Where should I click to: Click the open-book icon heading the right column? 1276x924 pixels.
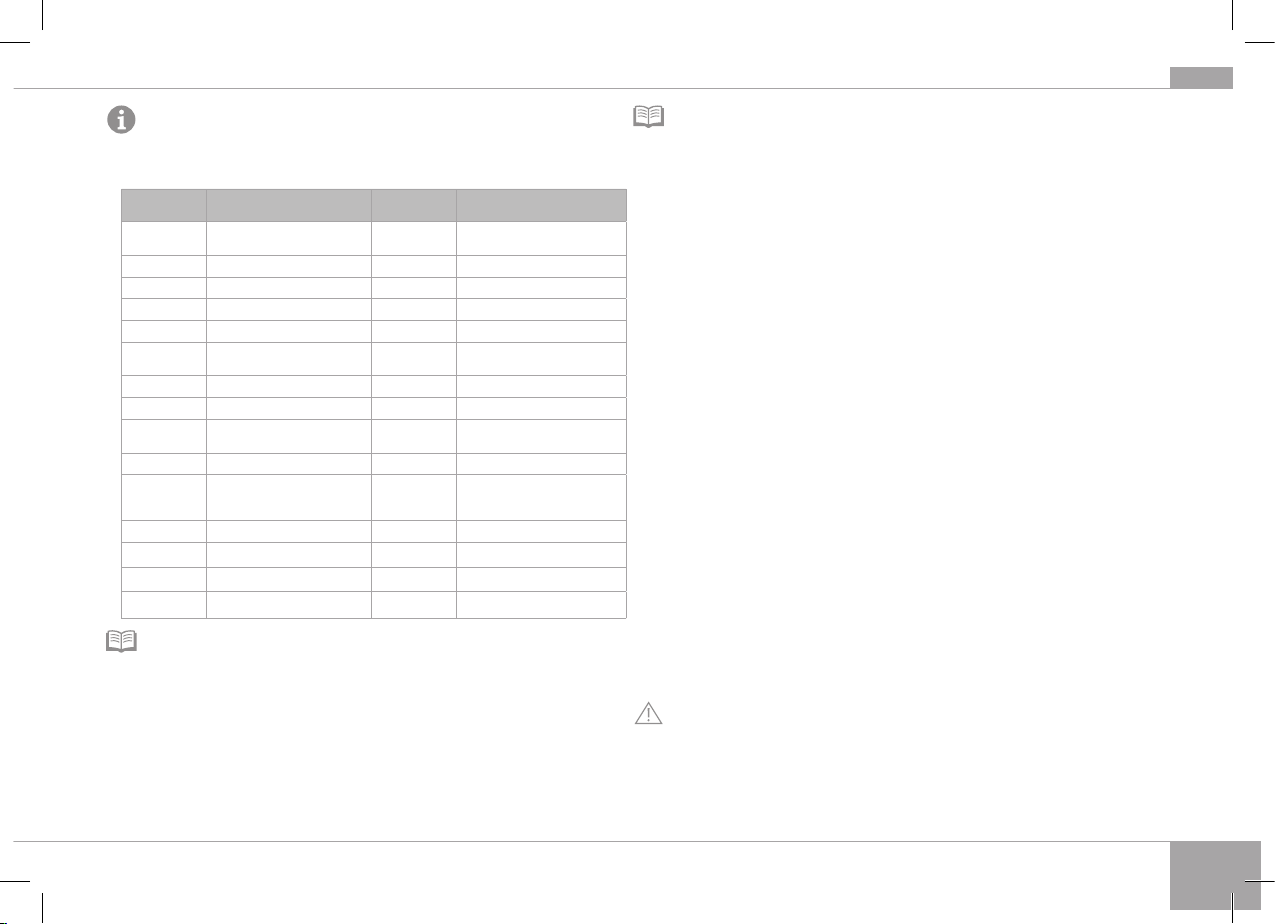pyautogui.click(x=648, y=118)
